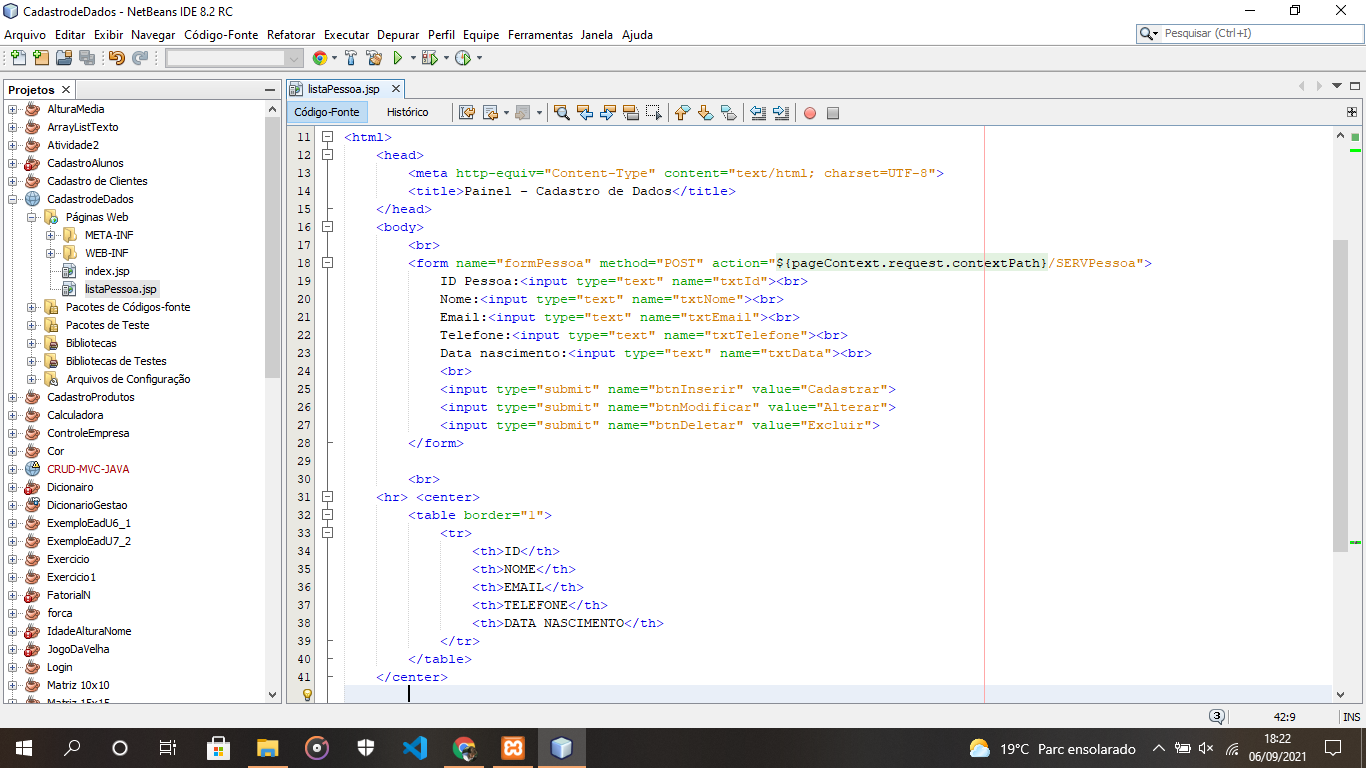Click the Clean and Build icon
The image size is (1366, 768).
(x=374, y=58)
